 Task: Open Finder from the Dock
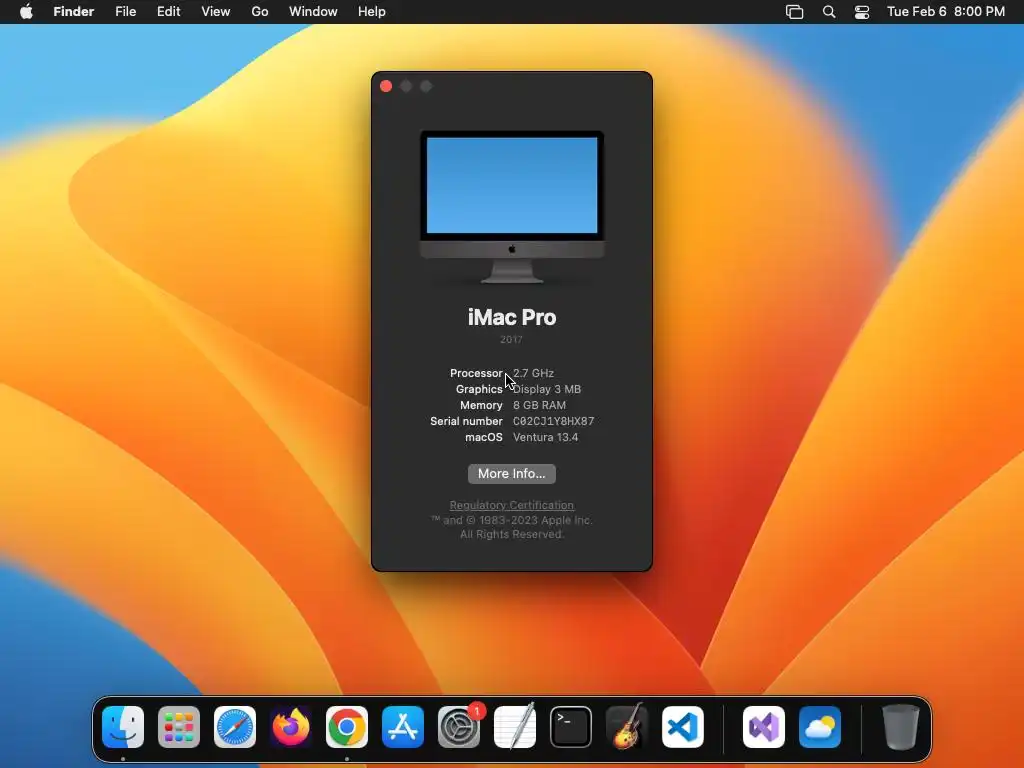coord(123,727)
